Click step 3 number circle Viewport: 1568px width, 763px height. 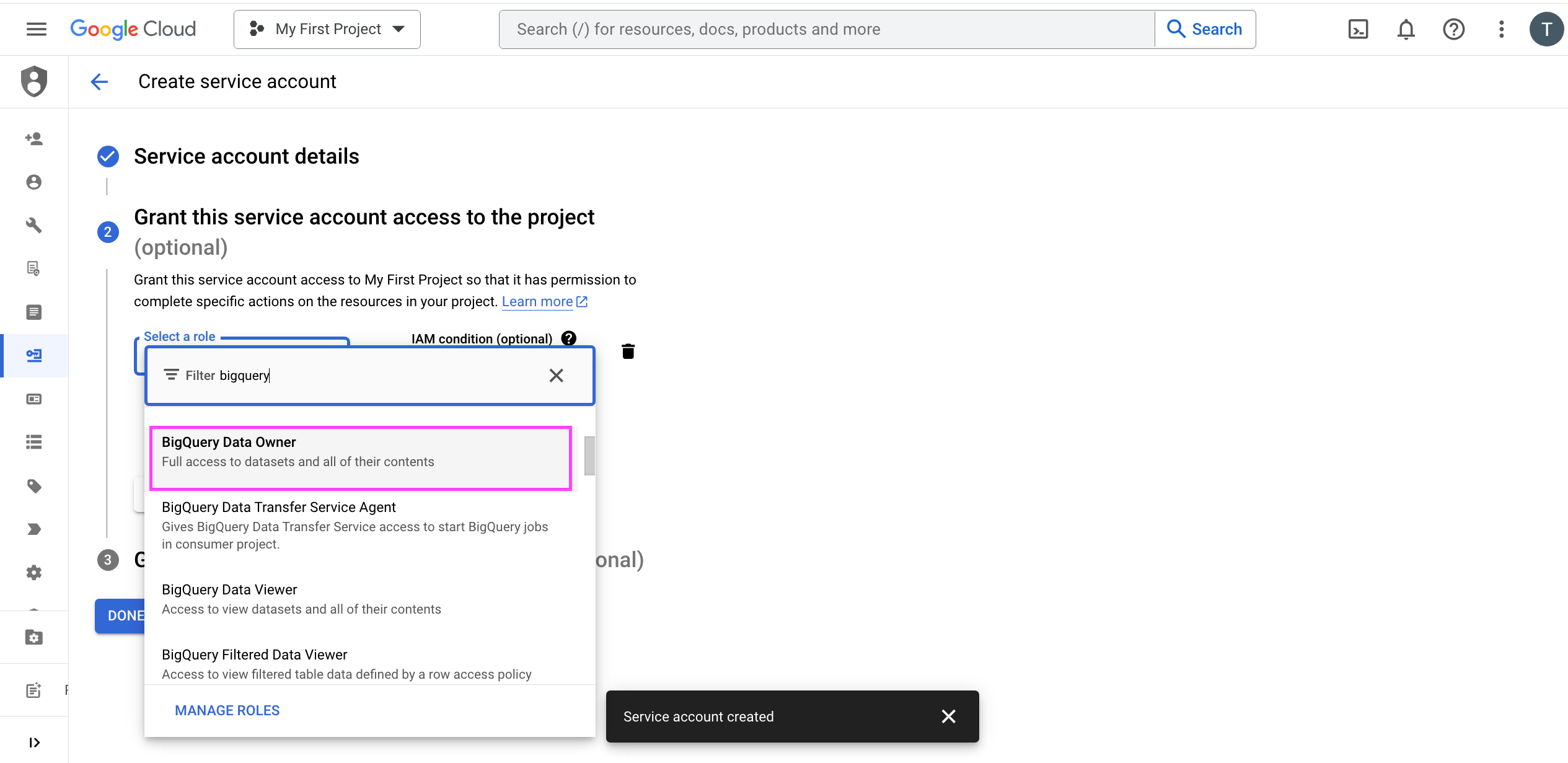[x=108, y=560]
